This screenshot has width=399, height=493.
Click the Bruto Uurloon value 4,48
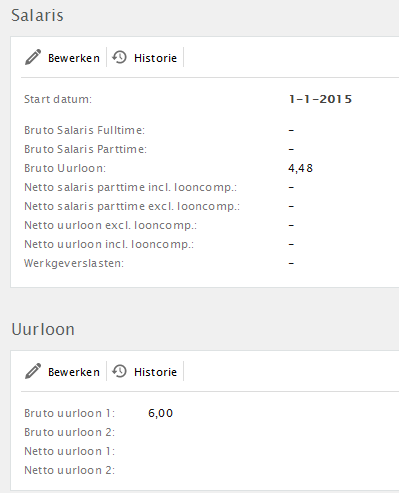click(300, 168)
